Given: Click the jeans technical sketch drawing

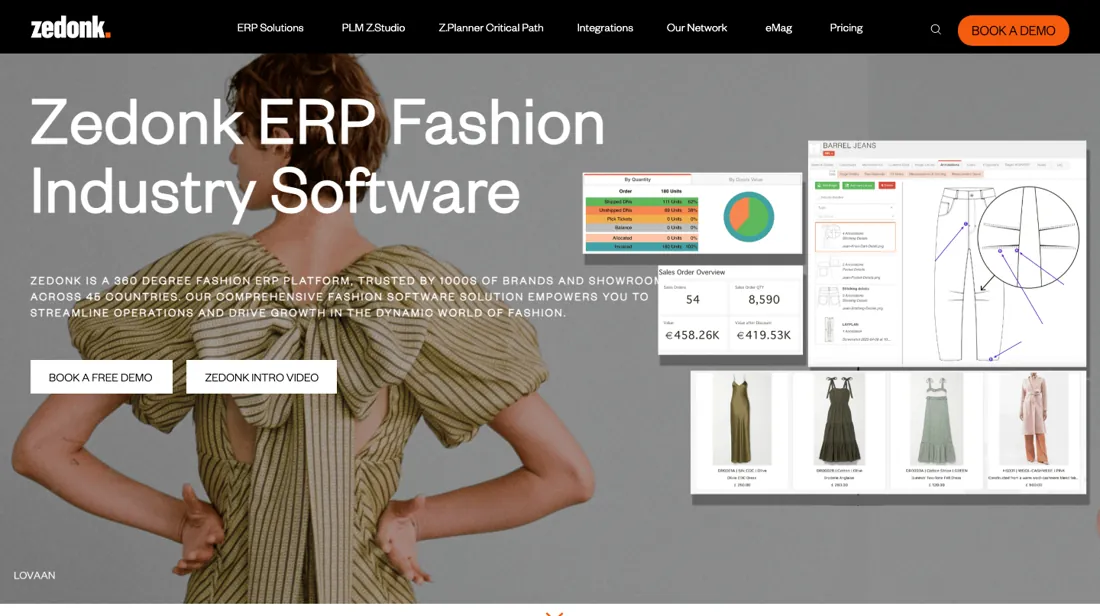Looking at the screenshot, I should click(970, 274).
